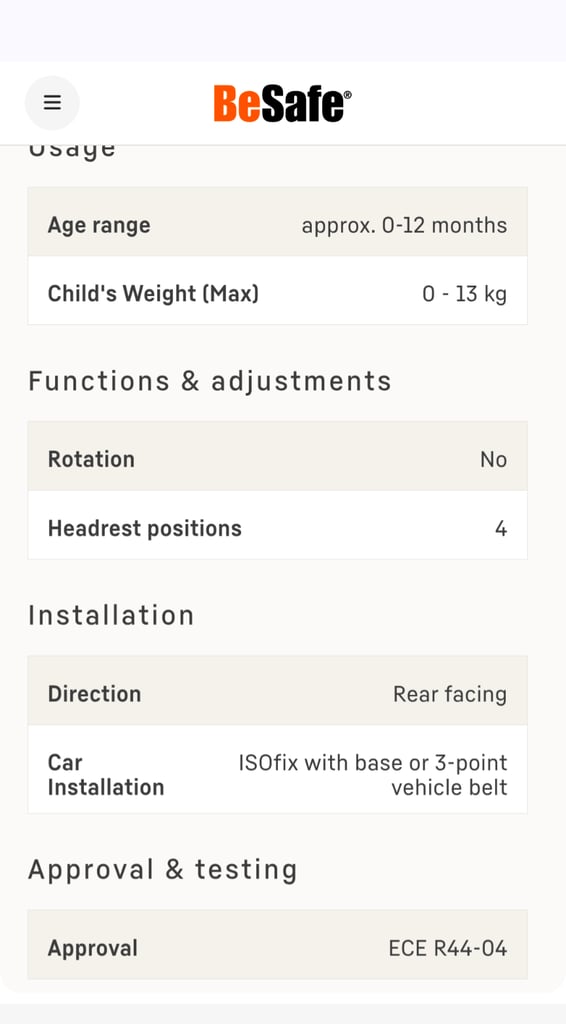Click the Rear facing value
The height and width of the screenshot is (1024, 566).
tap(450, 694)
